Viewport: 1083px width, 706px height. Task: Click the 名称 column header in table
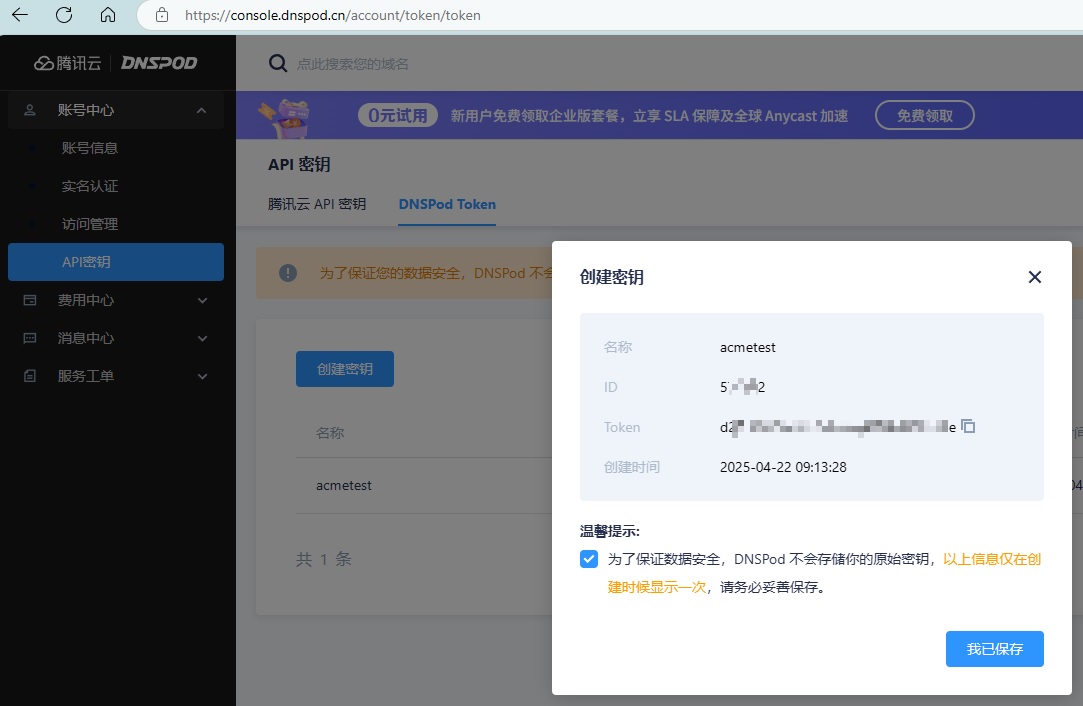330,433
